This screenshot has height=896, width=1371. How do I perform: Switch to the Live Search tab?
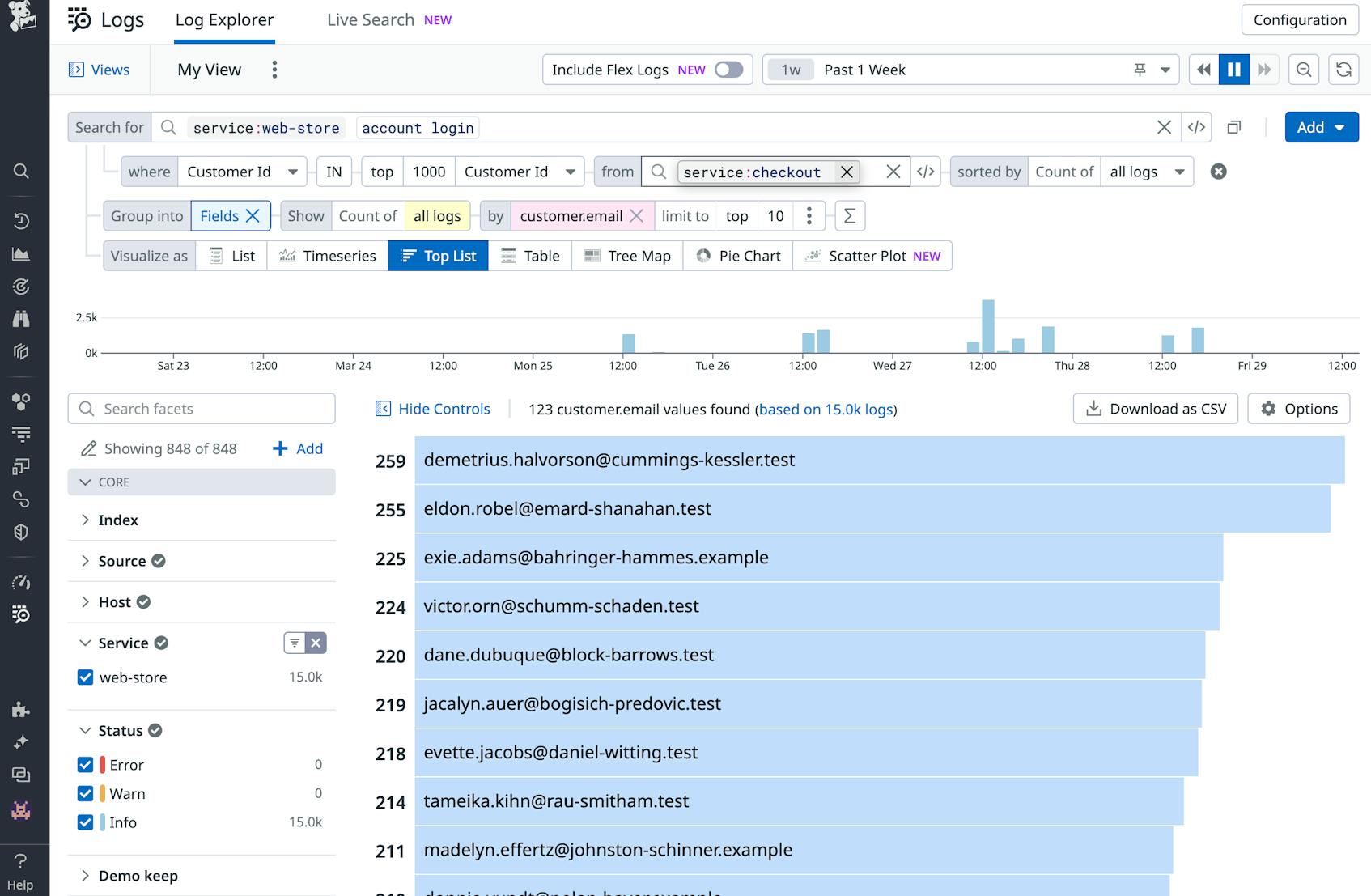tap(370, 19)
